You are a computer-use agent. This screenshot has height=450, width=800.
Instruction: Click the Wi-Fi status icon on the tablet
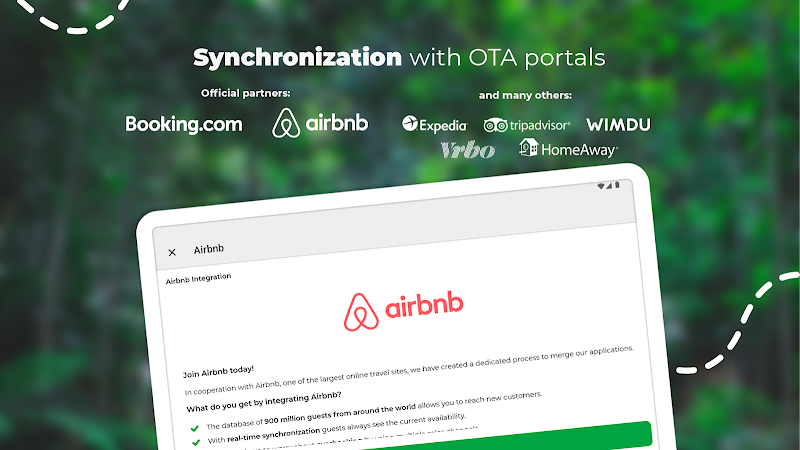coord(601,186)
